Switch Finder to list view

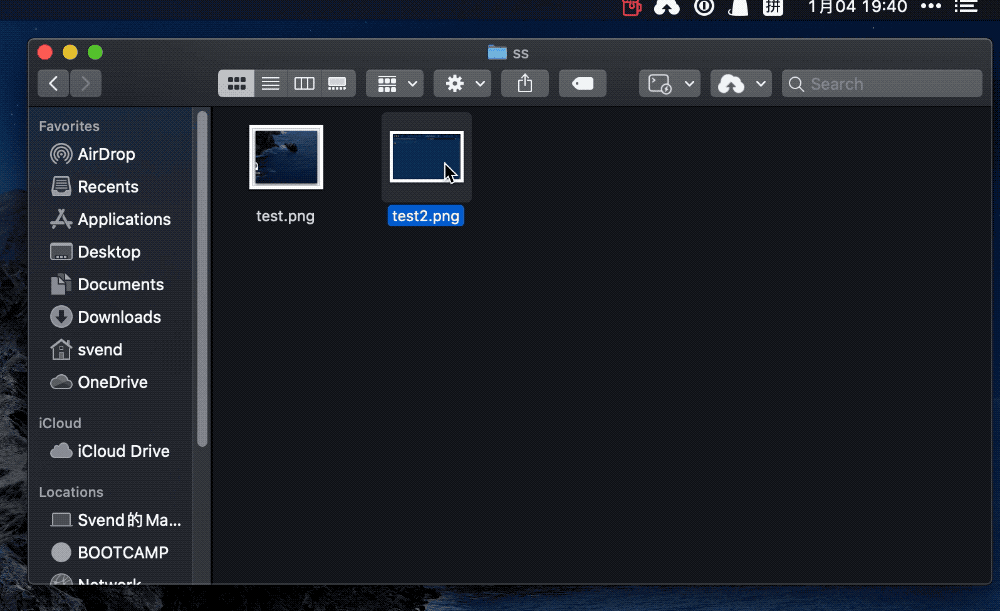coord(270,84)
